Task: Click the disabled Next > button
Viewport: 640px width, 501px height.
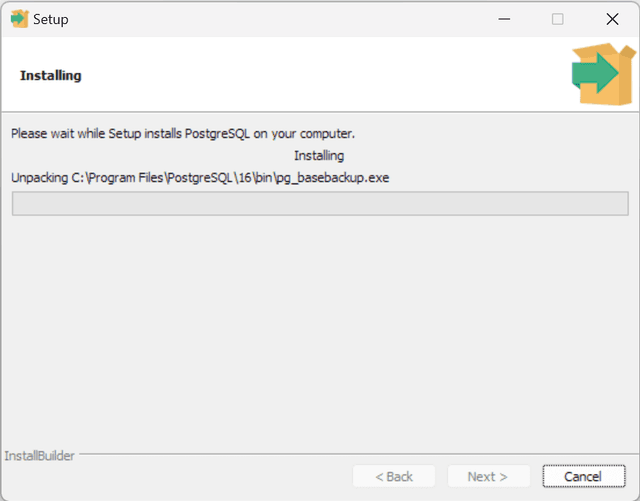Action: 489,476
